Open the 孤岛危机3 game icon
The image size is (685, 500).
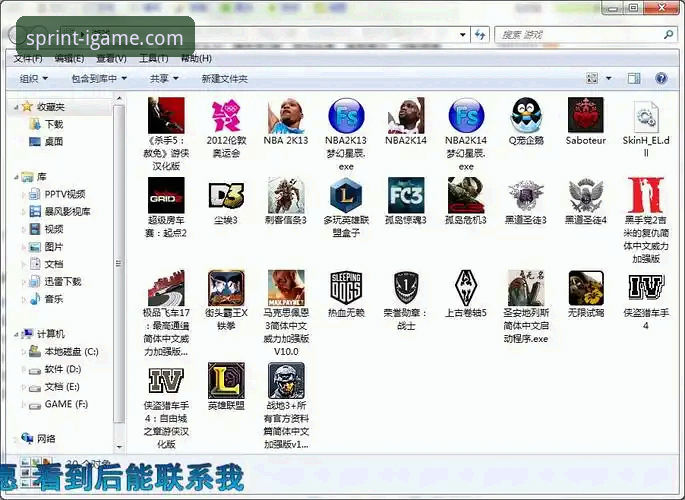pyautogui.click(x=466, y=195)
